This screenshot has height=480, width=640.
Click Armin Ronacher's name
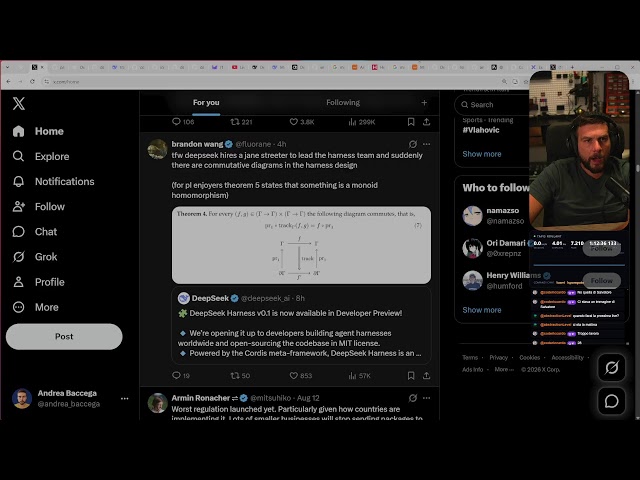[201, 398]
